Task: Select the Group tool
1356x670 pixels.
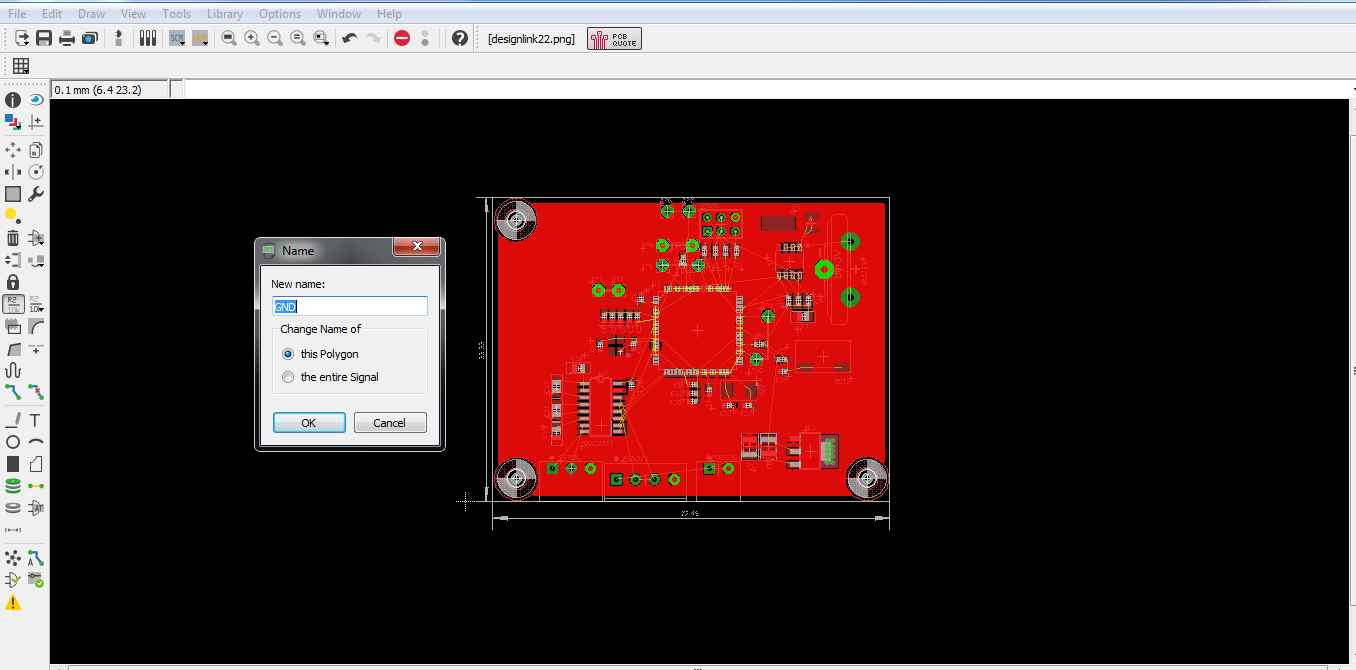Action: [13, 194]
